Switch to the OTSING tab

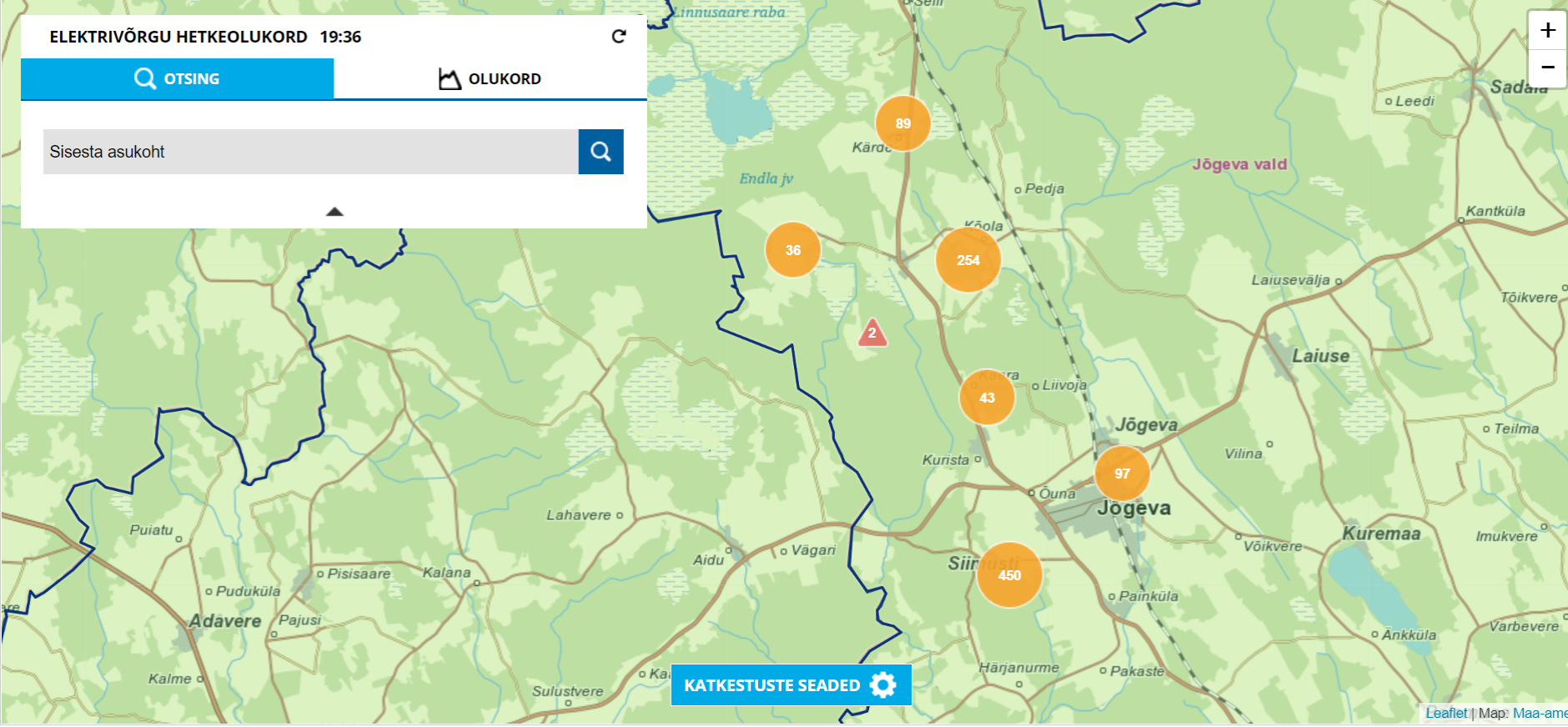178,79
